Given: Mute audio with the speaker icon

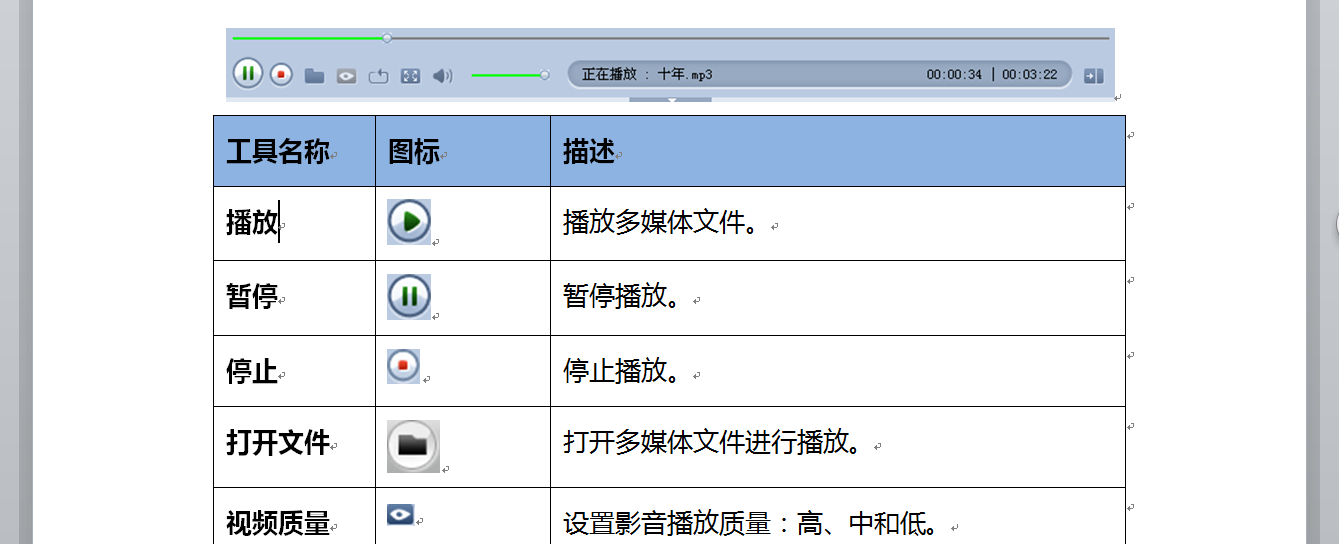Looking at the screenshot, I should tap(442, 76).
